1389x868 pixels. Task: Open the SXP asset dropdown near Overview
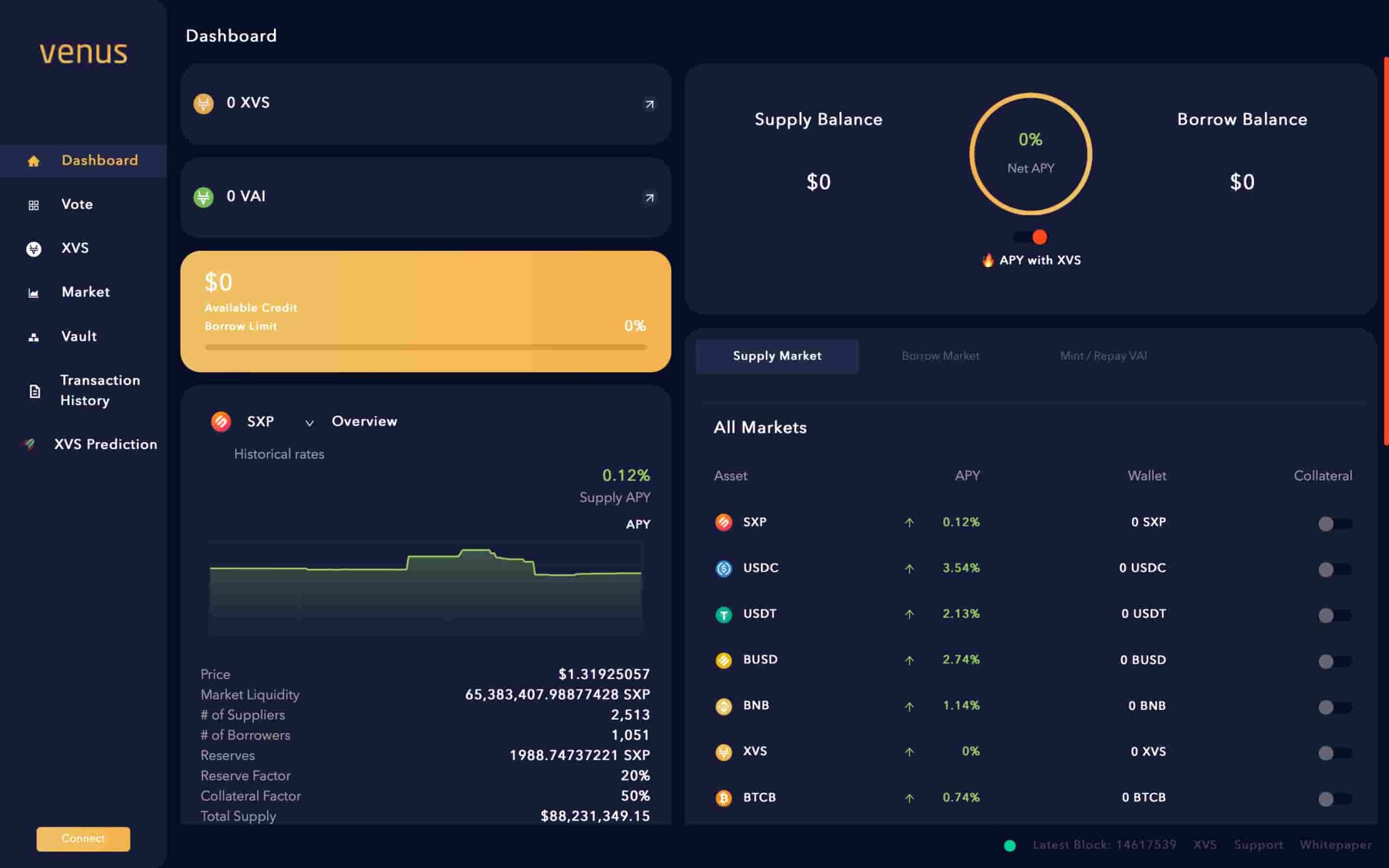click(x=309, y=422)
